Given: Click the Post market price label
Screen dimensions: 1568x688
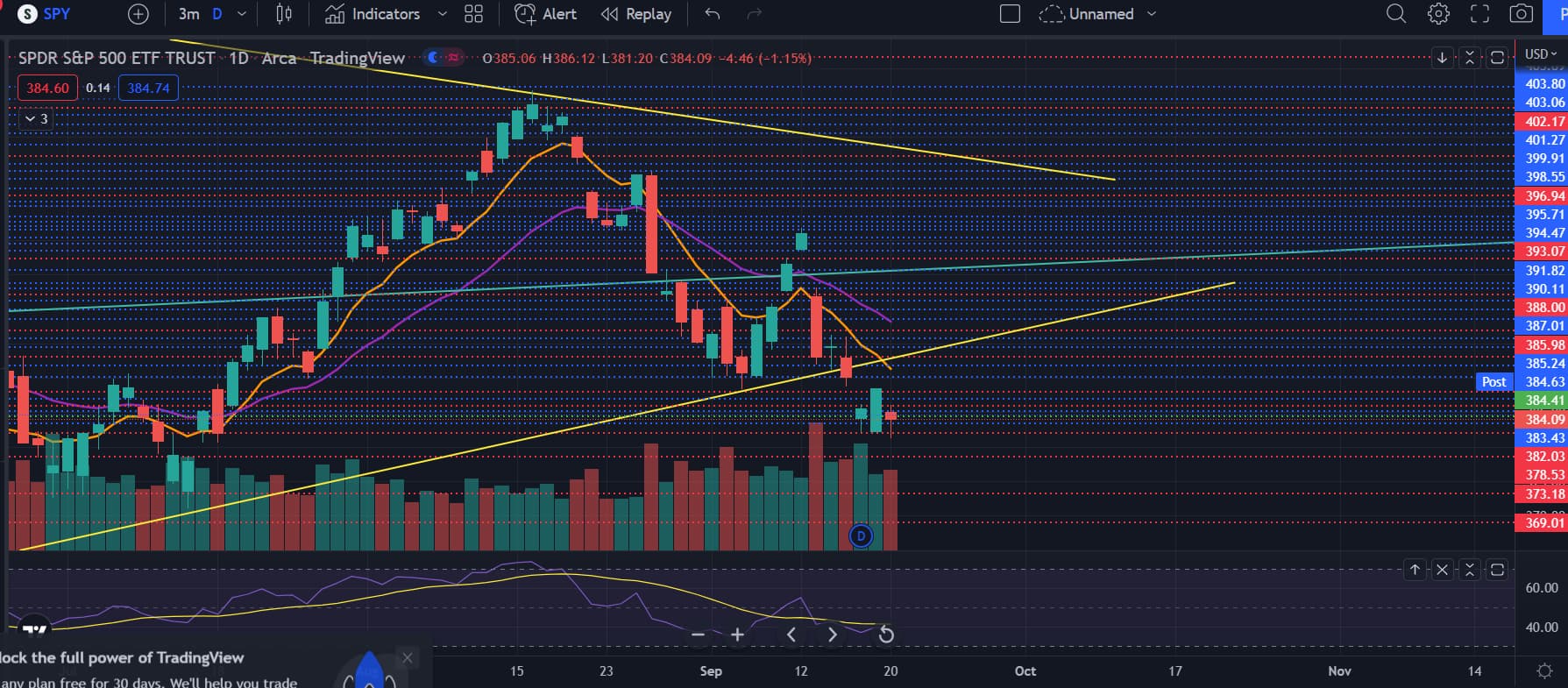Looking at the screenshot, I should [x=1494, y=382].
